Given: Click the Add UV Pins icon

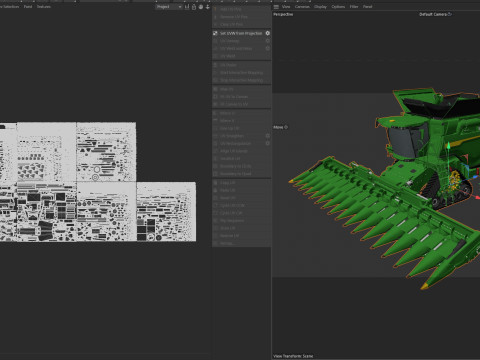Looking at the screenshot, I should [215, 9].
